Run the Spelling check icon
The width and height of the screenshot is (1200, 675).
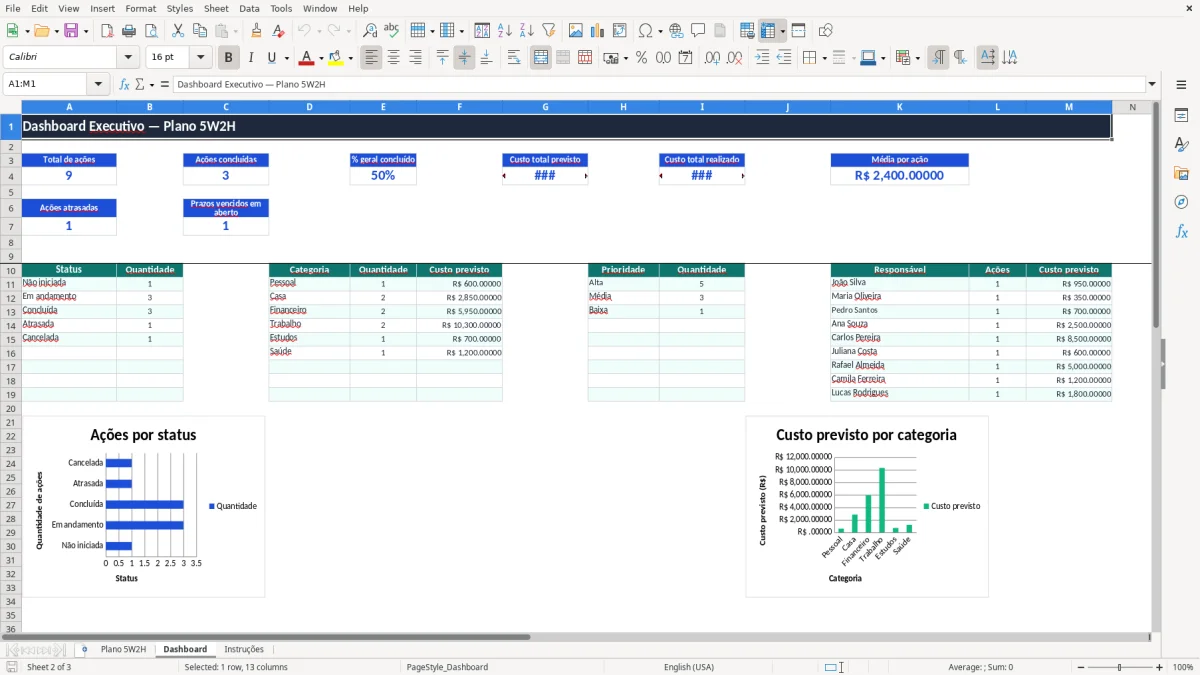tap(391, 31)
